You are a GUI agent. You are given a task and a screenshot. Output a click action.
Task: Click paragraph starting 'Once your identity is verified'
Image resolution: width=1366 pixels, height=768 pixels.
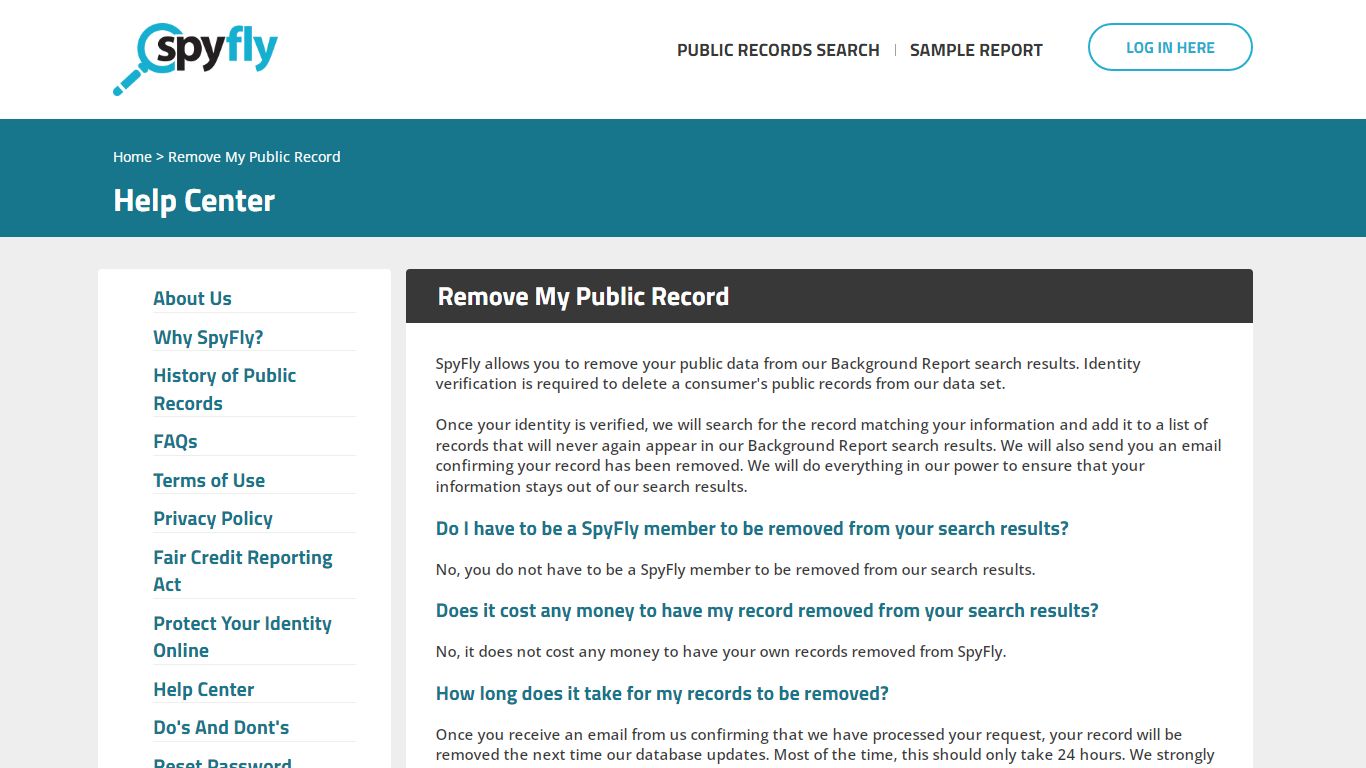829,456
